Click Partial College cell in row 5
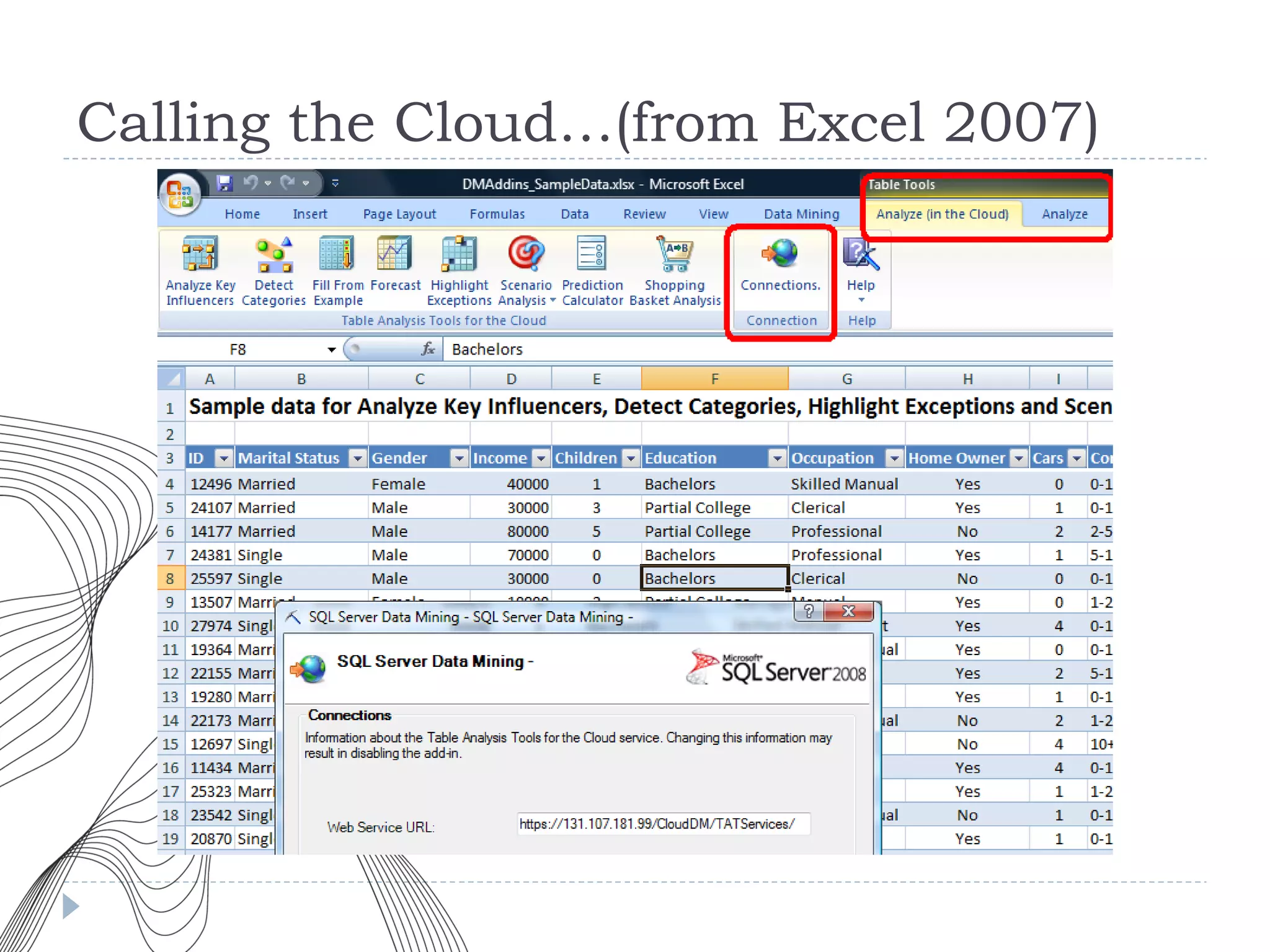This screenshot has height=952, width=1270. click(x=714, y=508)
